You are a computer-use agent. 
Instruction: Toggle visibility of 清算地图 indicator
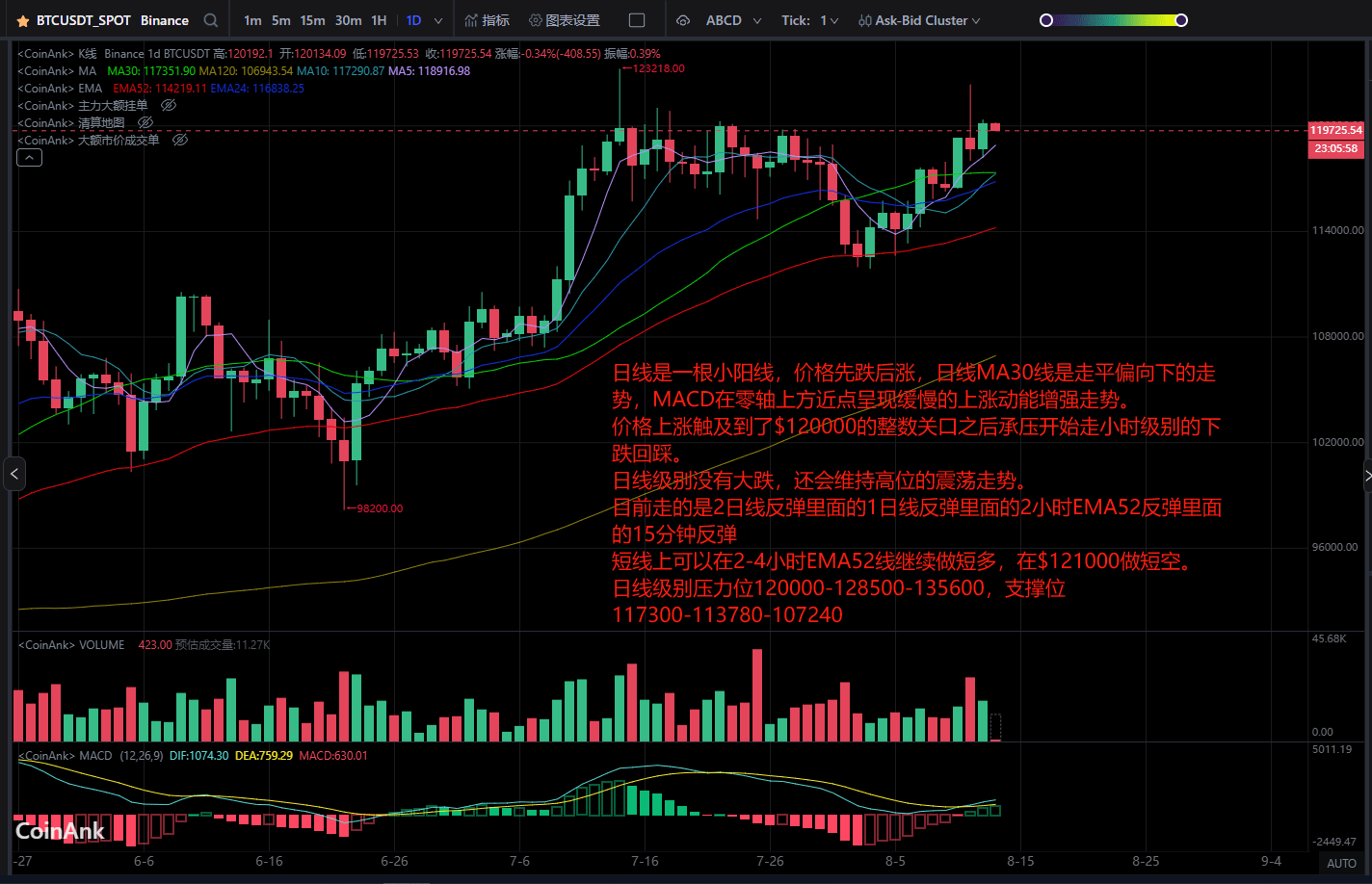(145, 122)
